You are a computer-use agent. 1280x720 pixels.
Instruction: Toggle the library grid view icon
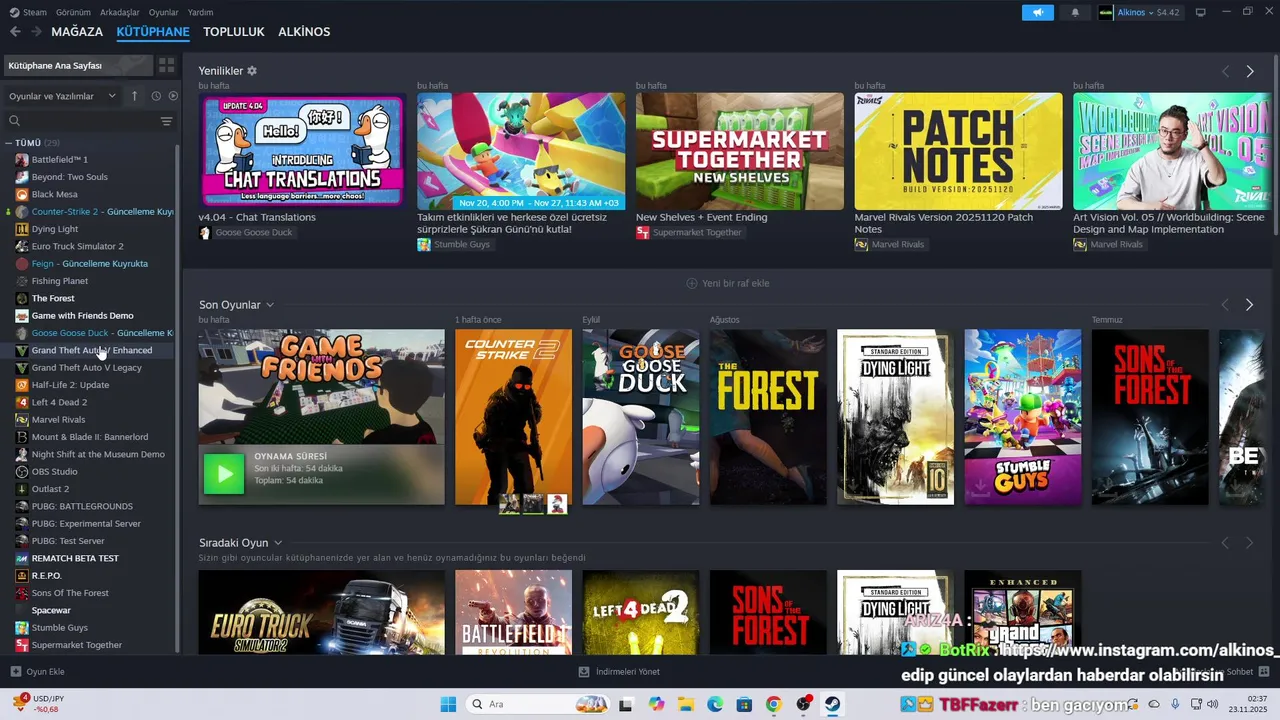(x=166, y=65)
